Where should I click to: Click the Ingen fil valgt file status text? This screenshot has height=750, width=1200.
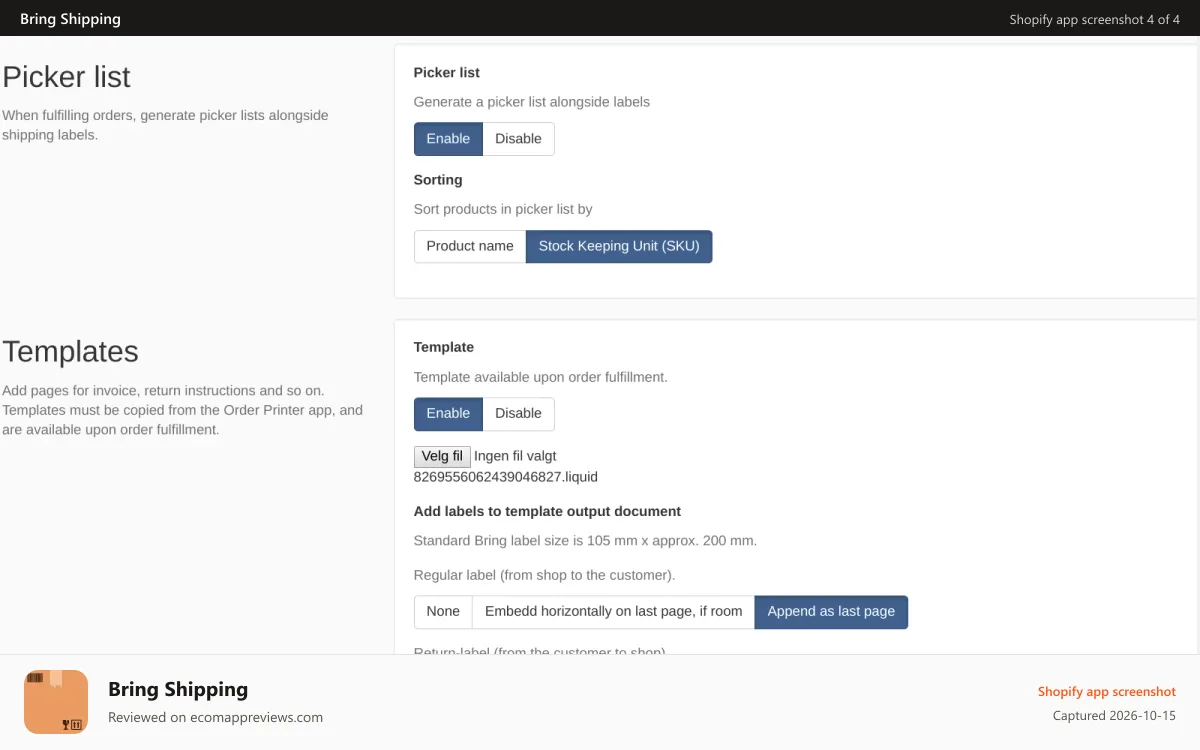515,456
